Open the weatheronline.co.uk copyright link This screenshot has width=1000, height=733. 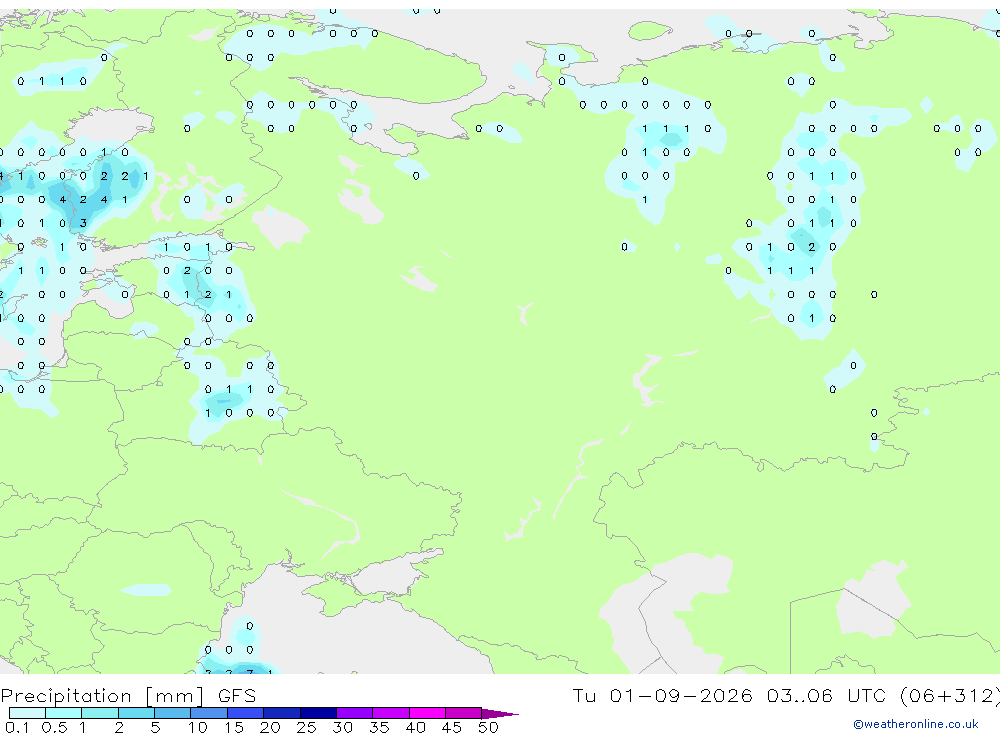point(916,724)
